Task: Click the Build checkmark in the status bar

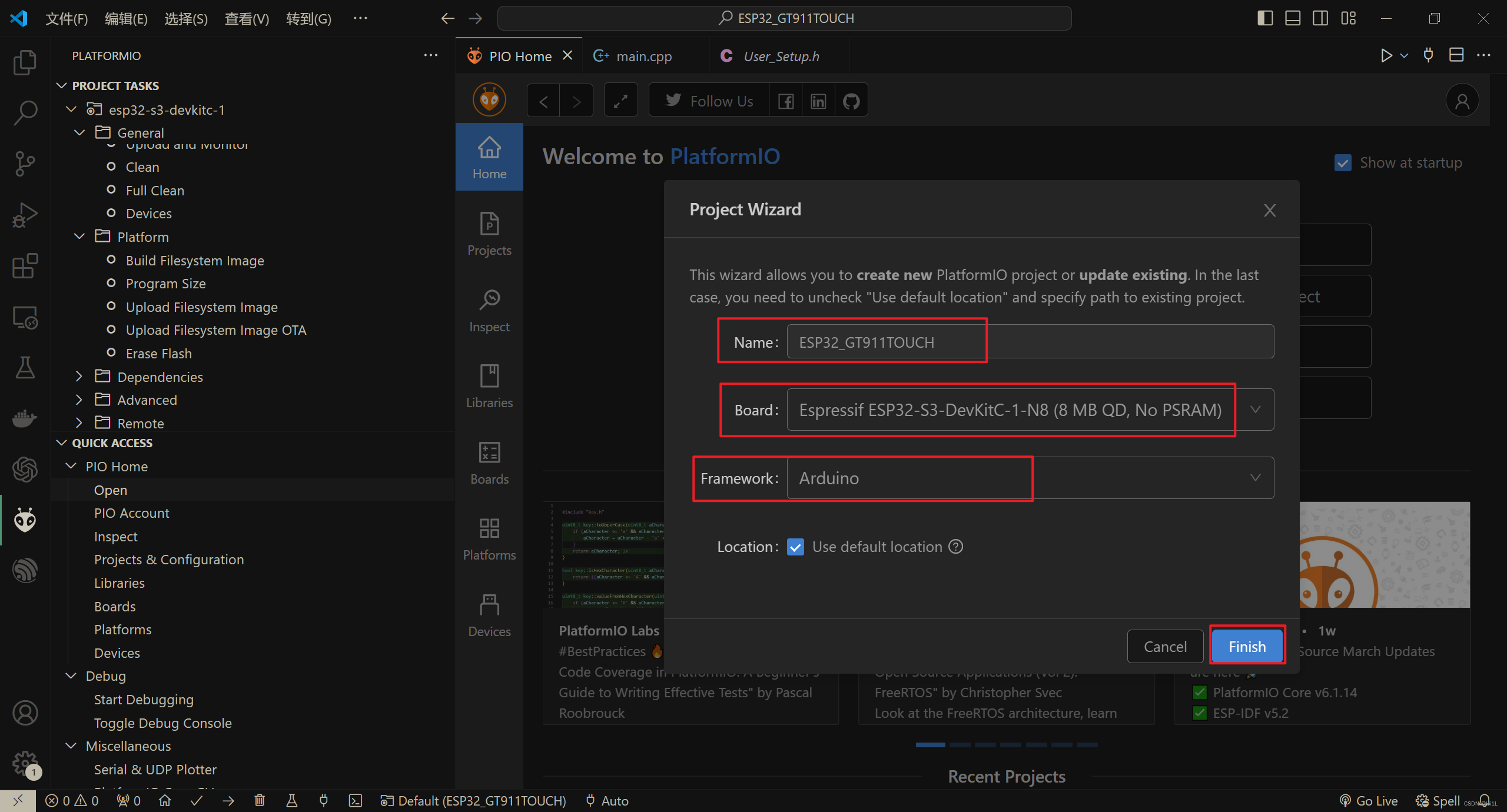Action: pos(197,801)
